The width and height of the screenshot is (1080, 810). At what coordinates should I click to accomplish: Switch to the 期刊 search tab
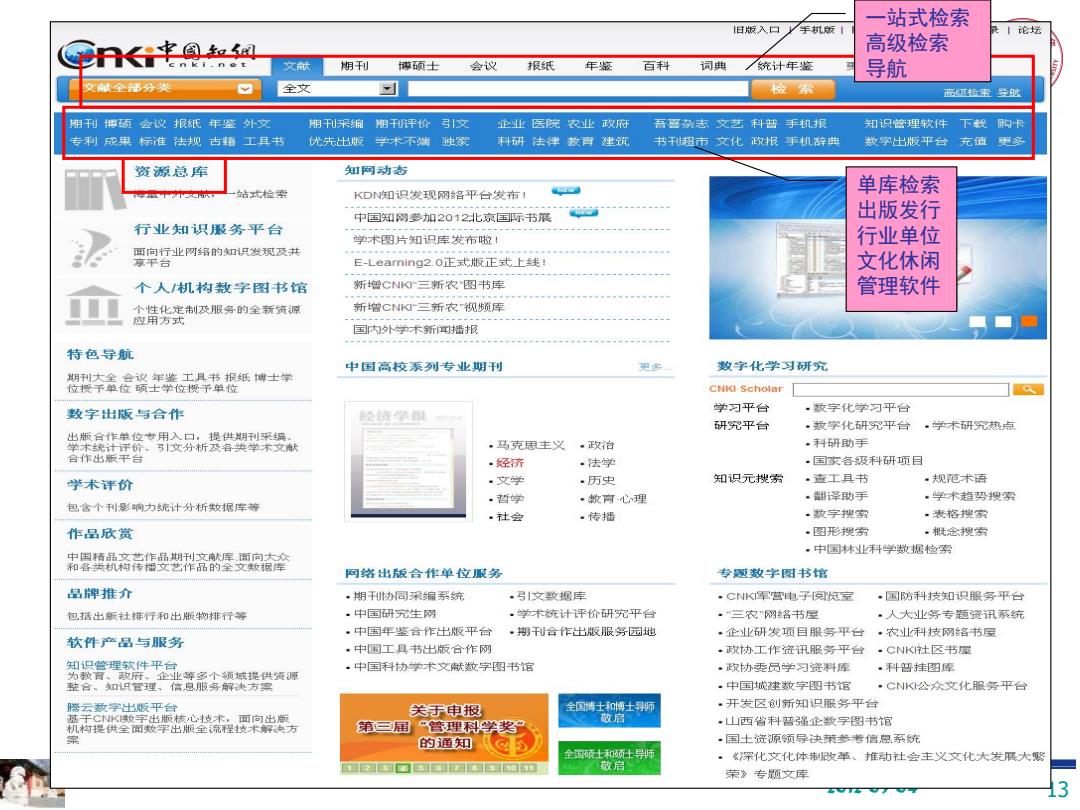(x=355, y=66)
